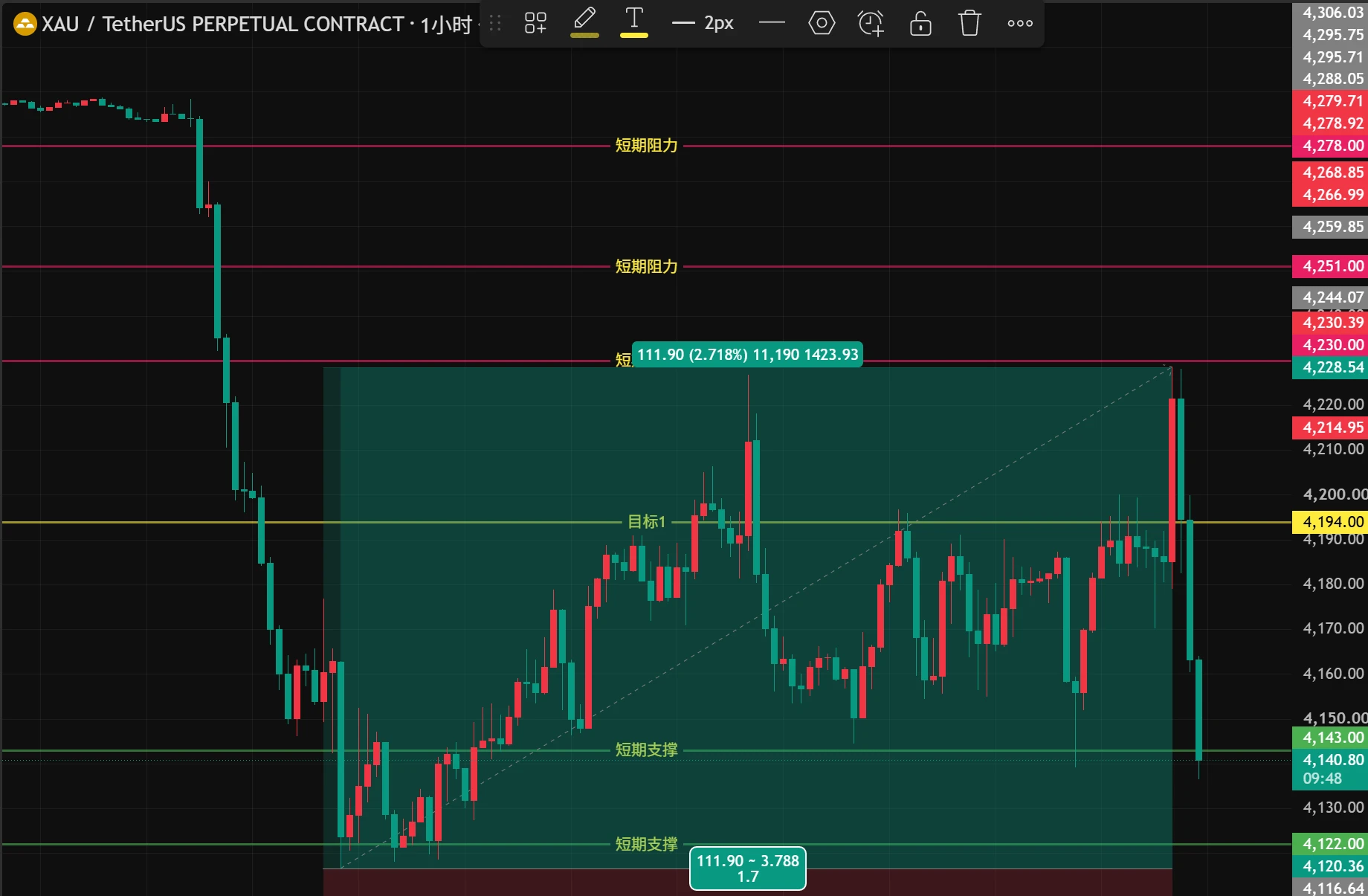
Task: Open more options three-dots icon
Action: point(1020,23)
